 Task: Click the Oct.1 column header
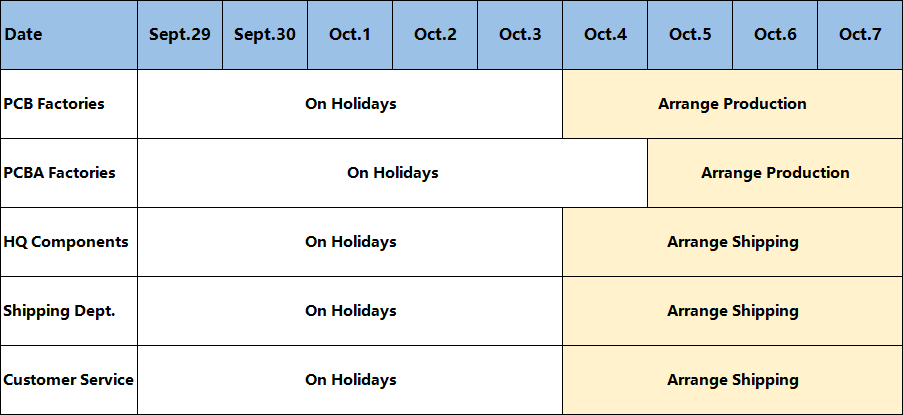tap(350, 35)
